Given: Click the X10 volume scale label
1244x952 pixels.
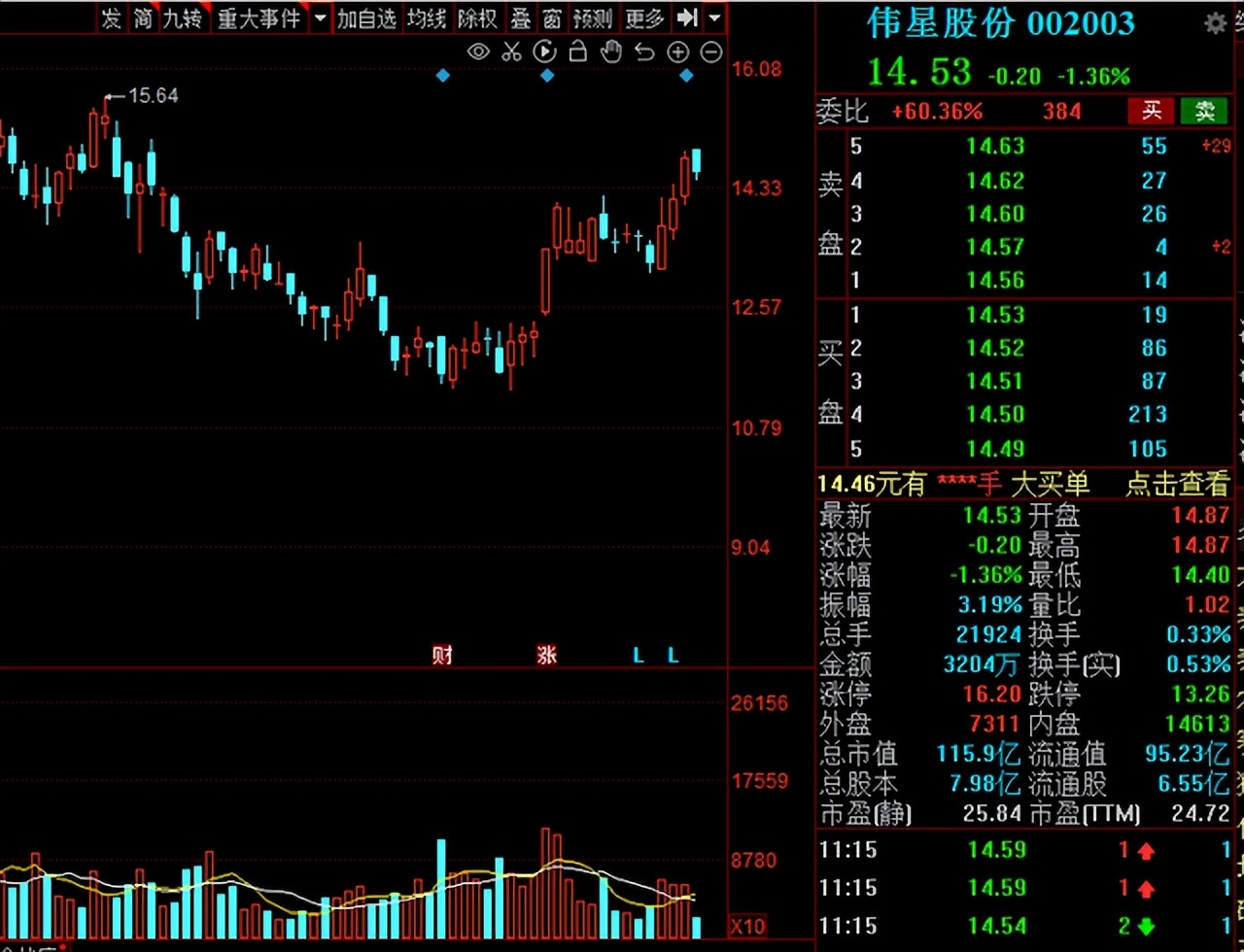Looking at the screenshot, I should tap(748, 926).
